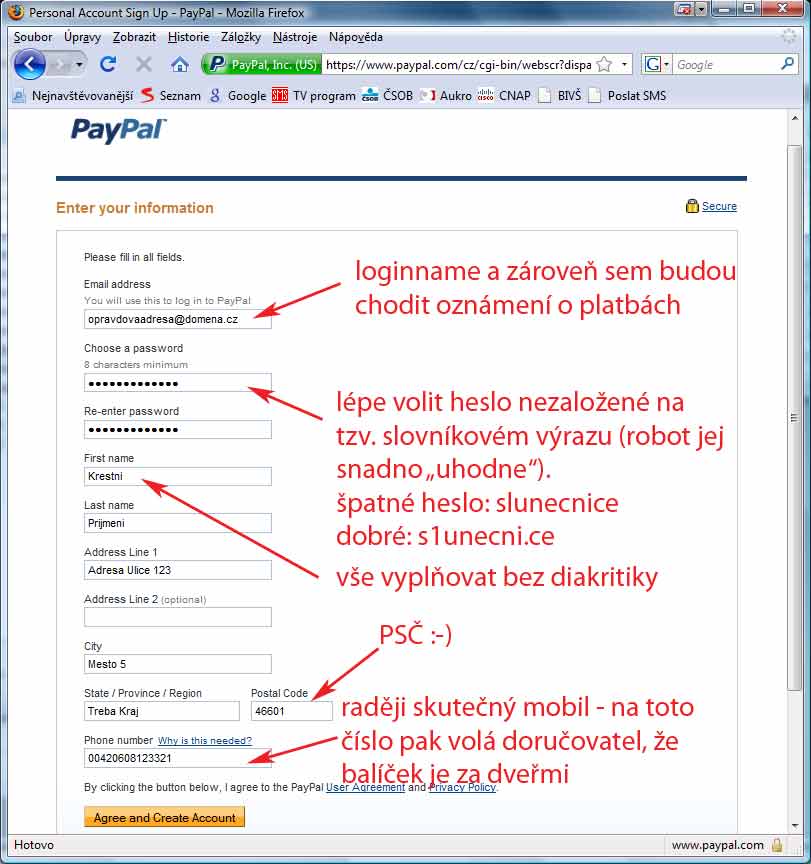The height and width of the screenshot is (864, 811).
Task: Click the City field
Action: [x=177, y=664]
